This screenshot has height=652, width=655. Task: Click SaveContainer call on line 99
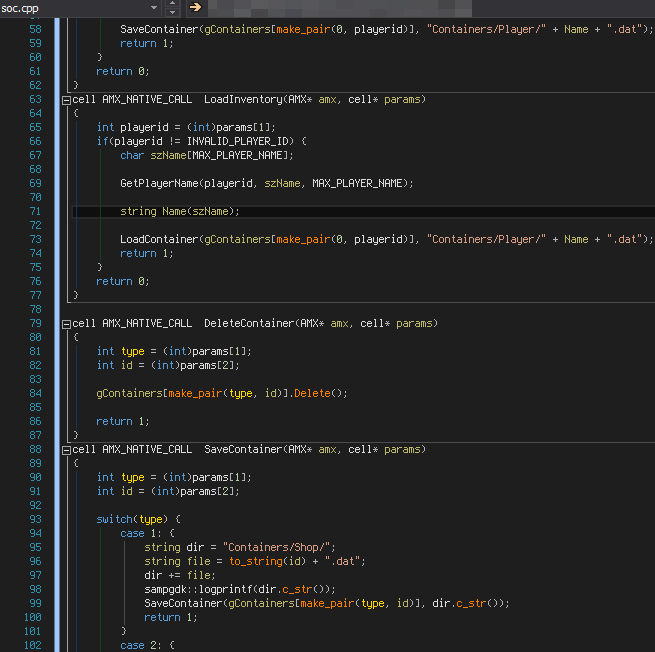pos(327,604)
